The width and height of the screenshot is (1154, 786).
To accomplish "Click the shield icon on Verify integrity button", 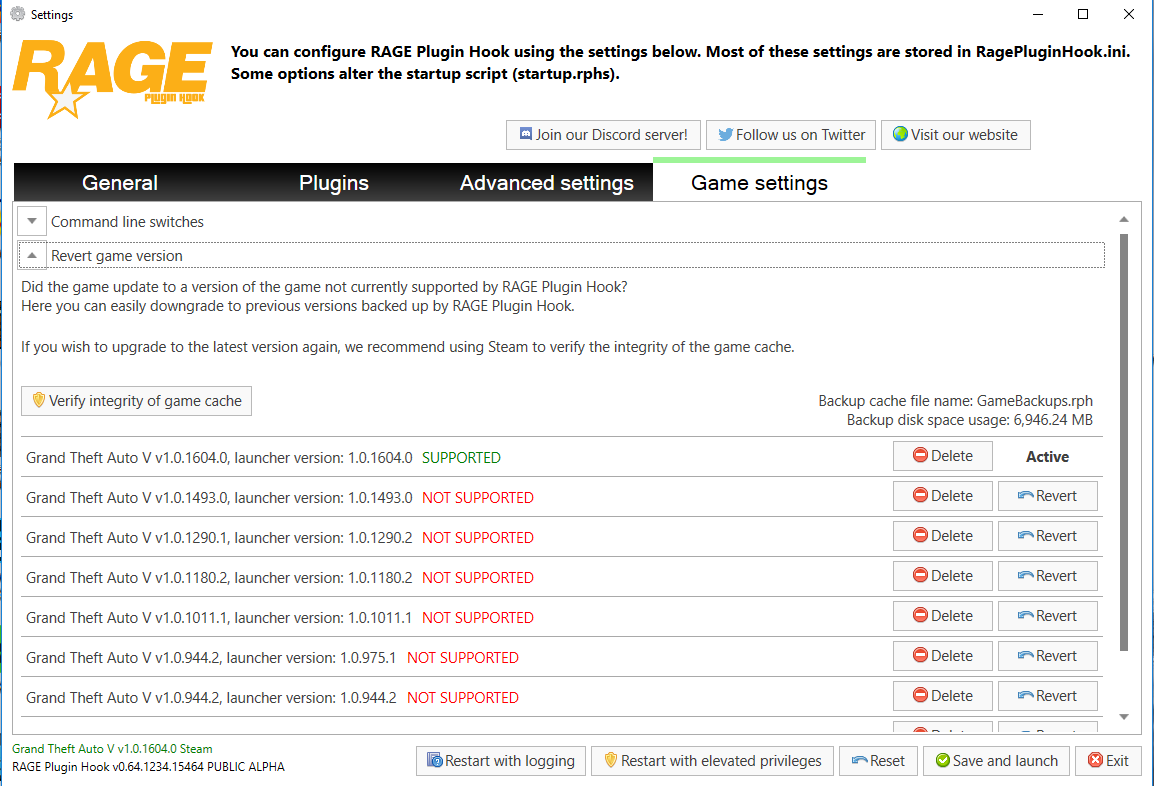I will coord(39,400).
